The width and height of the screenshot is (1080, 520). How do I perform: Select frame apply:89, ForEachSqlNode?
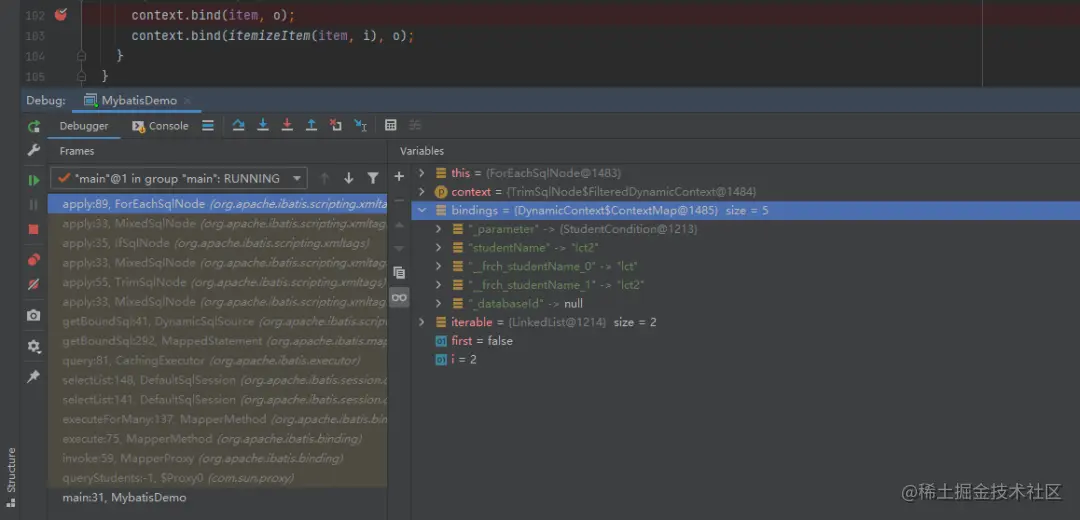[218, 204]
